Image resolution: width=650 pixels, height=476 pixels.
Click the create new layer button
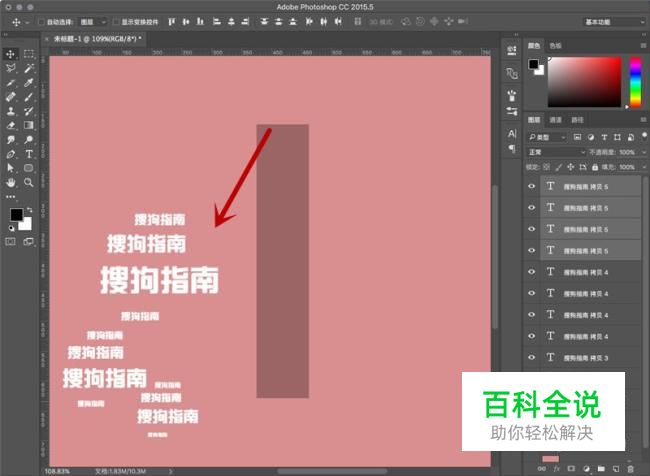[x=616, y=469]
